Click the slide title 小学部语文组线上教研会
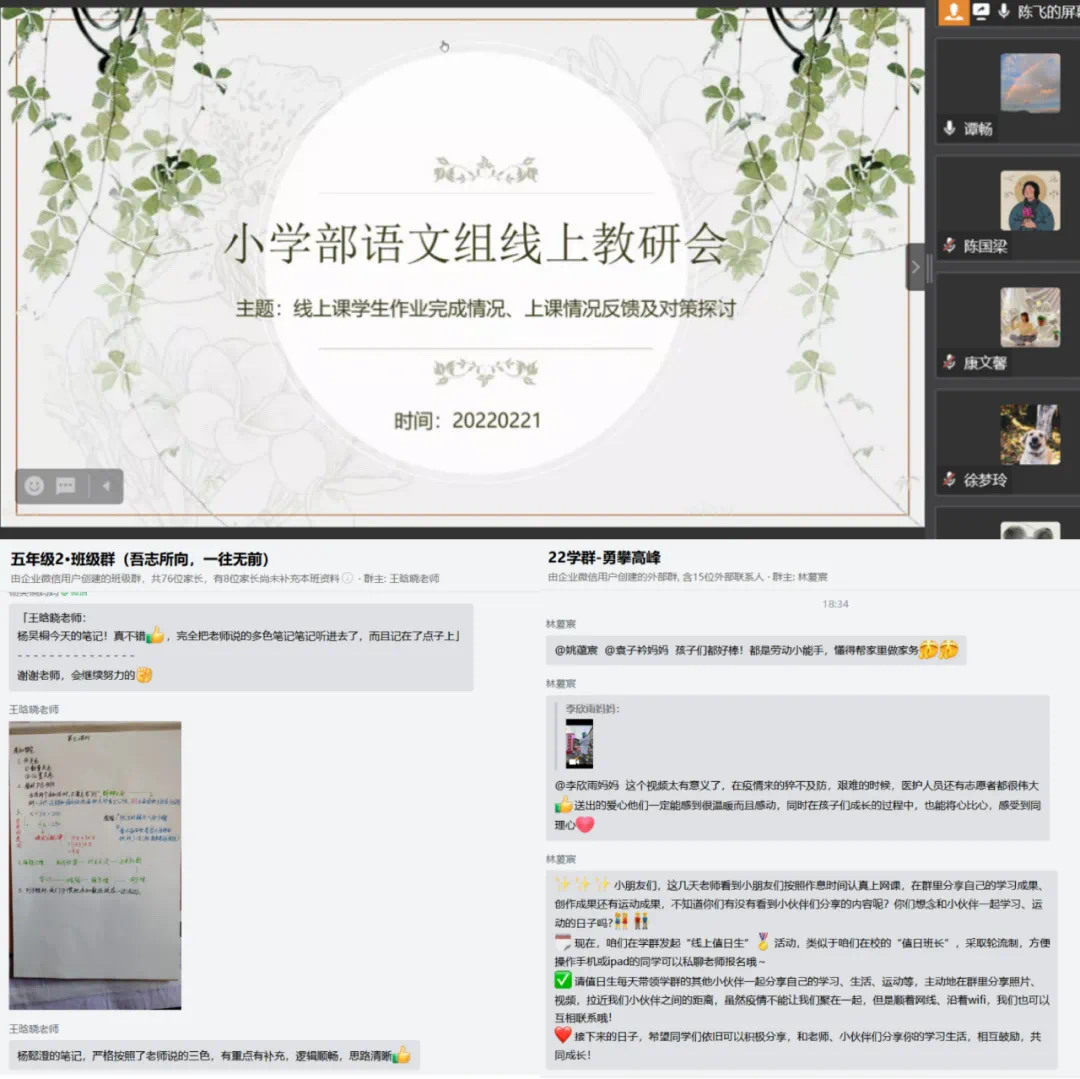 (x=476, y=244)
